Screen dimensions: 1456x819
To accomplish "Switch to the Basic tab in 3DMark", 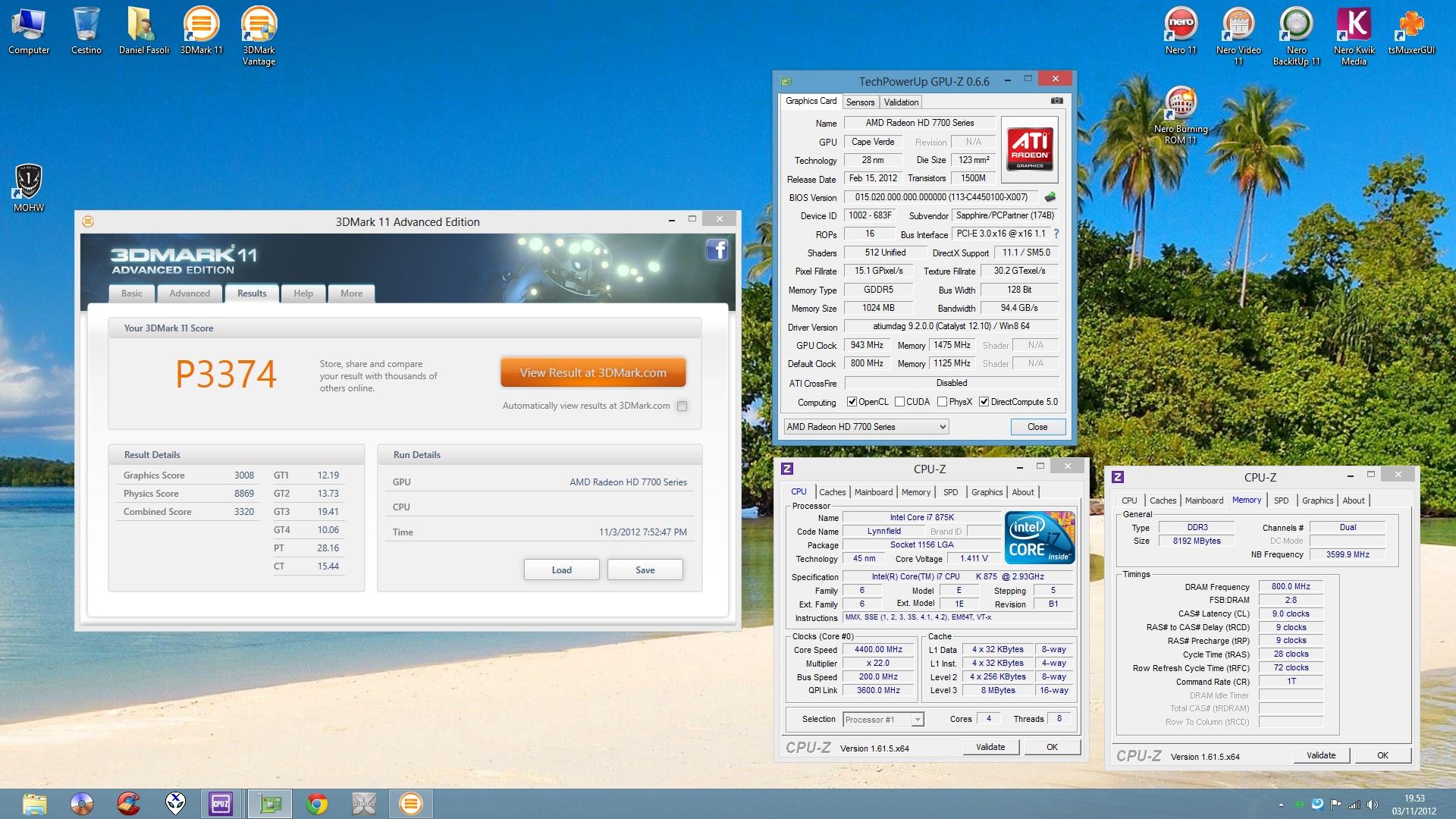I will coord(132,293).
